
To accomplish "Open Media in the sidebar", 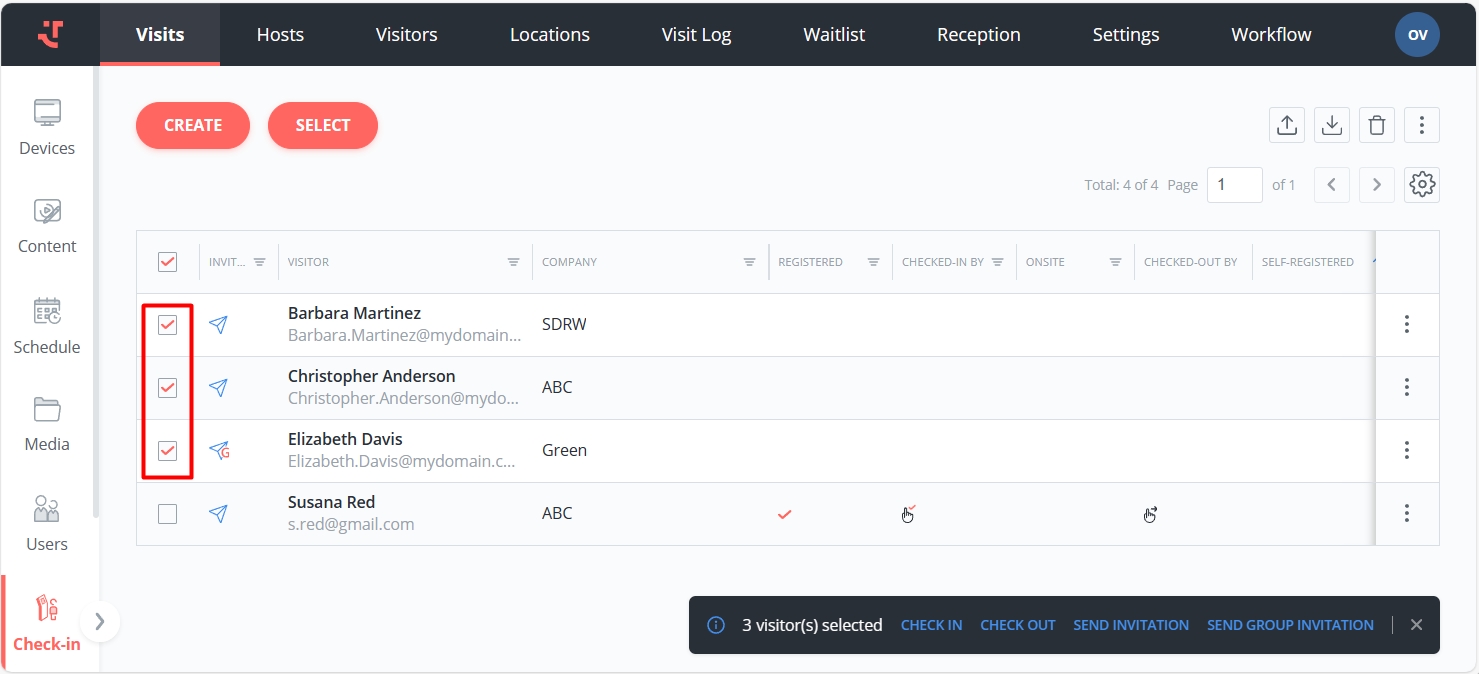I will pyautogui.click(x=47, y=424).
